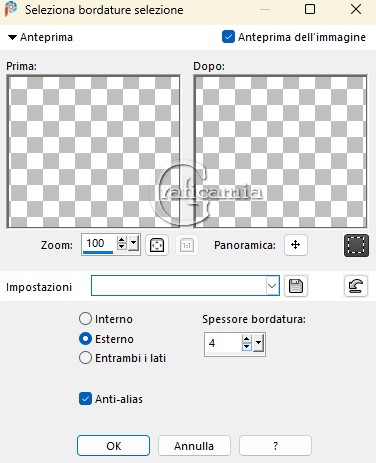Cancel dialog with Annulla button
376x463 pixels.
click(x=194, y=446)
